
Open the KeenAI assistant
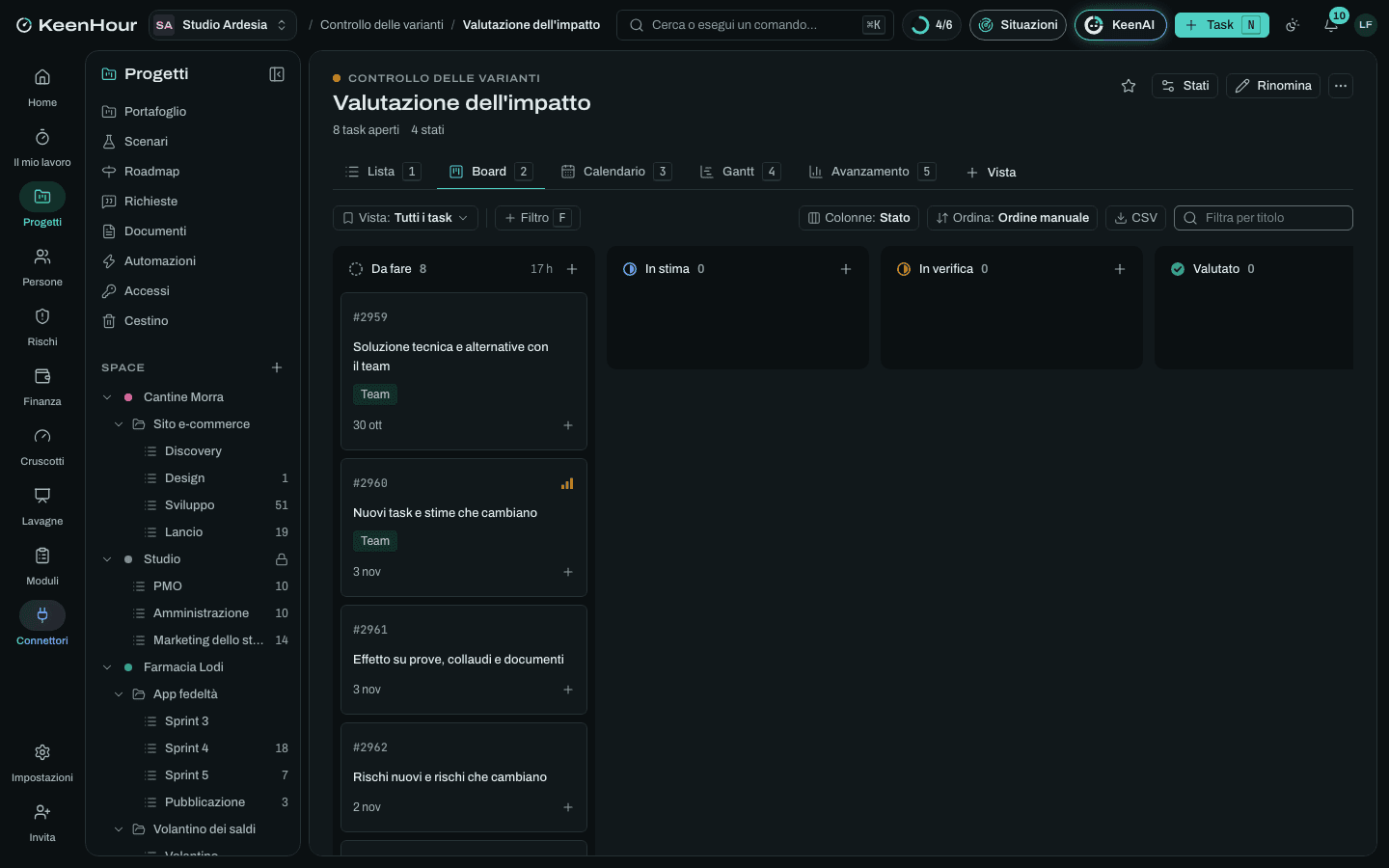[1121, 25]
